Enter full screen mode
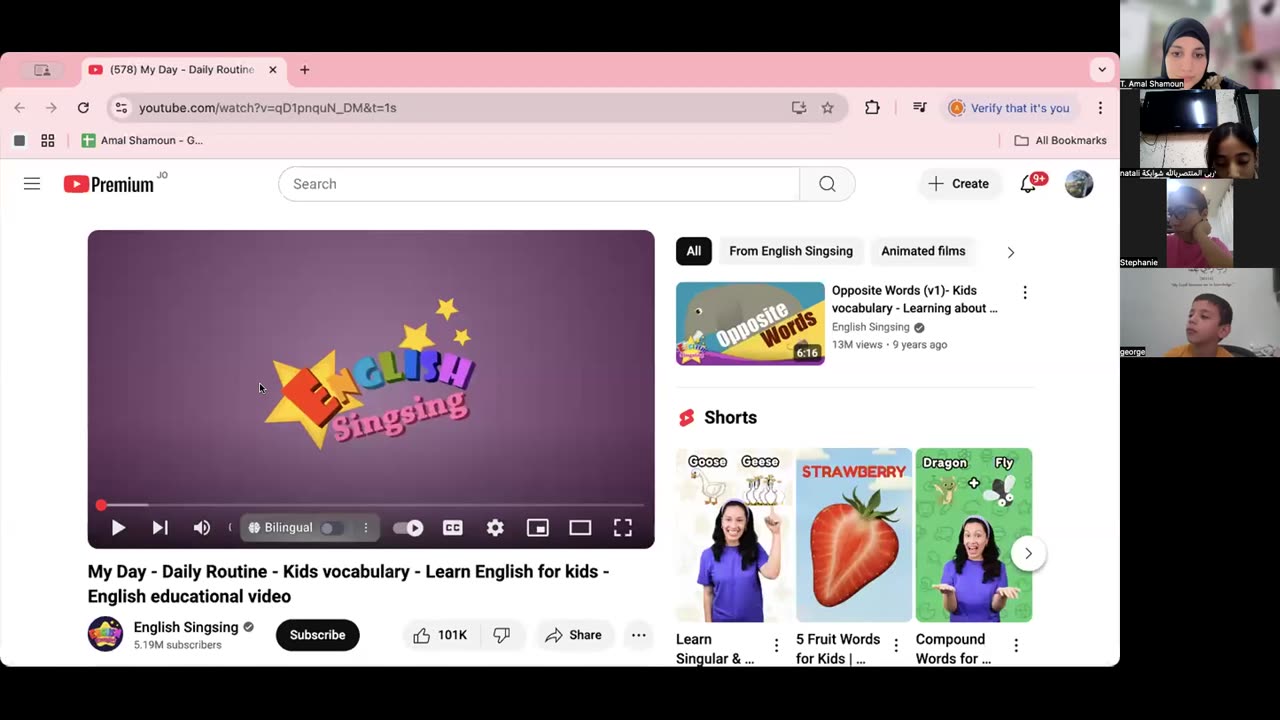Image resolution: width=1280 pixels, height=720 pixels. (x=623, y=528)
